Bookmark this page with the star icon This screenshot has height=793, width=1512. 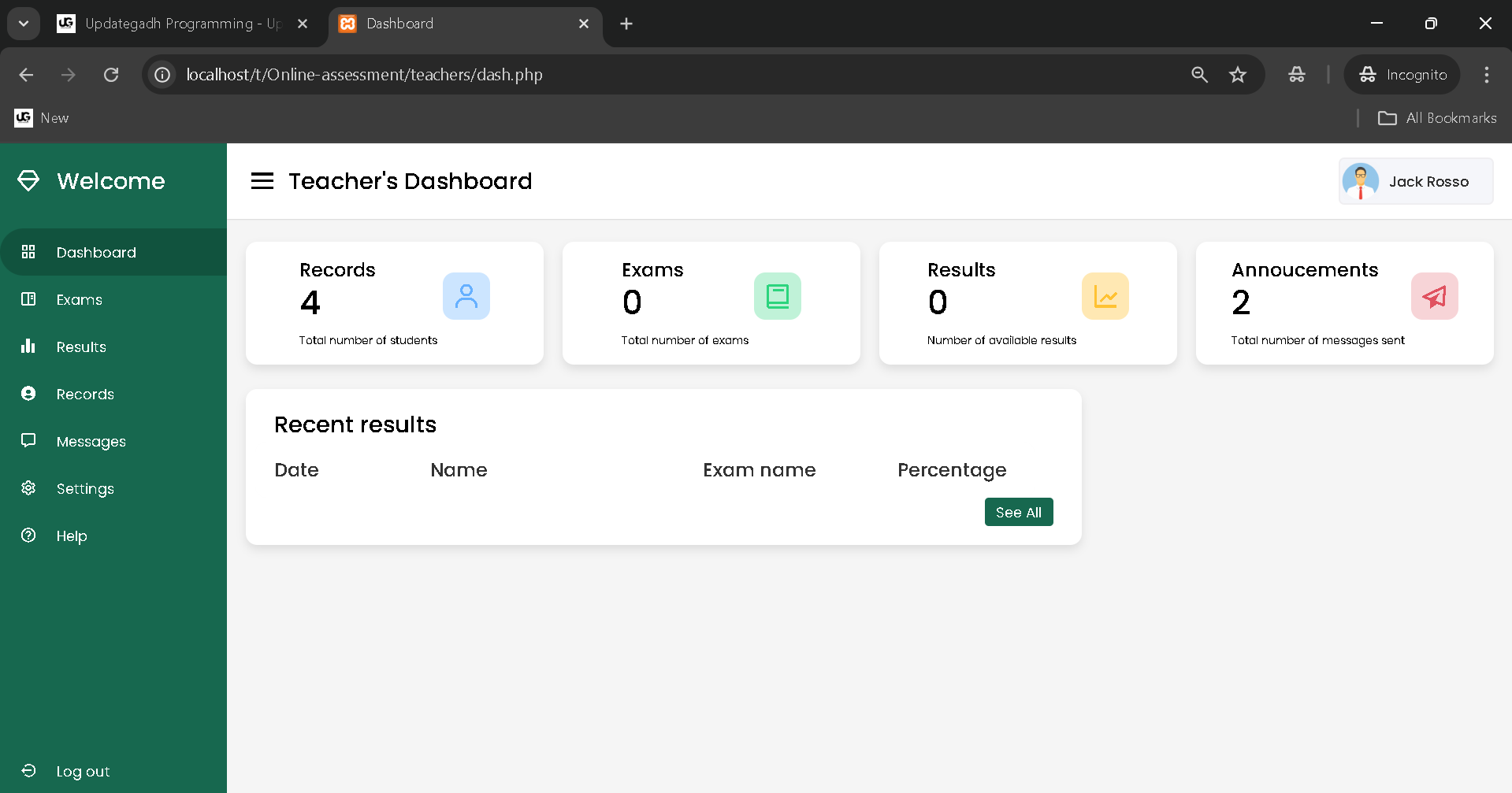[1237, 75]
